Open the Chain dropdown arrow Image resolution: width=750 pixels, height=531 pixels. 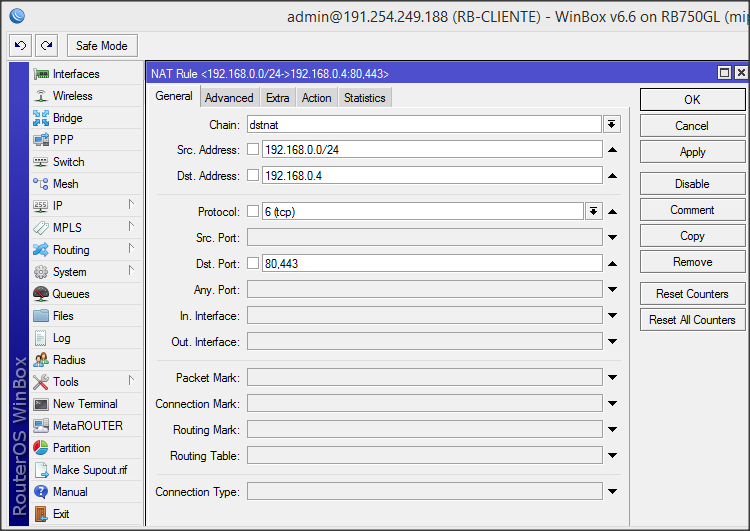point(612,124)
